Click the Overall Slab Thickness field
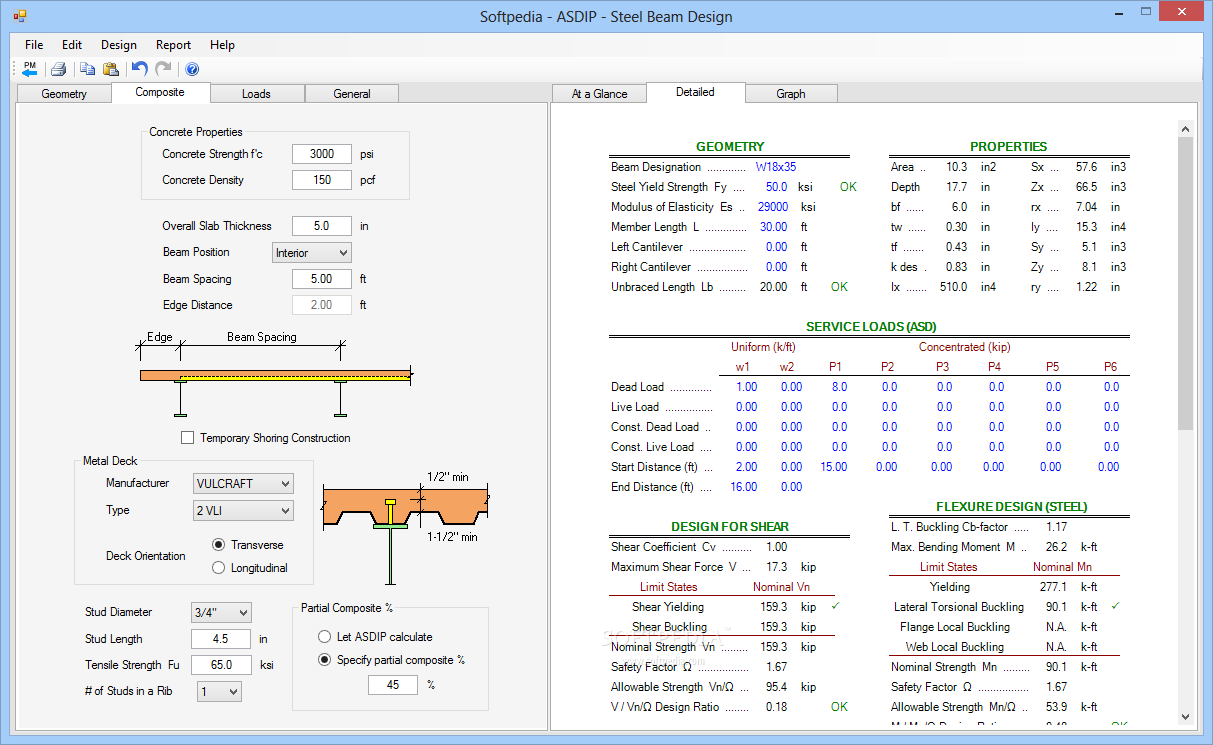Screen dimensions: 1213x745 (x=322, y=227)
